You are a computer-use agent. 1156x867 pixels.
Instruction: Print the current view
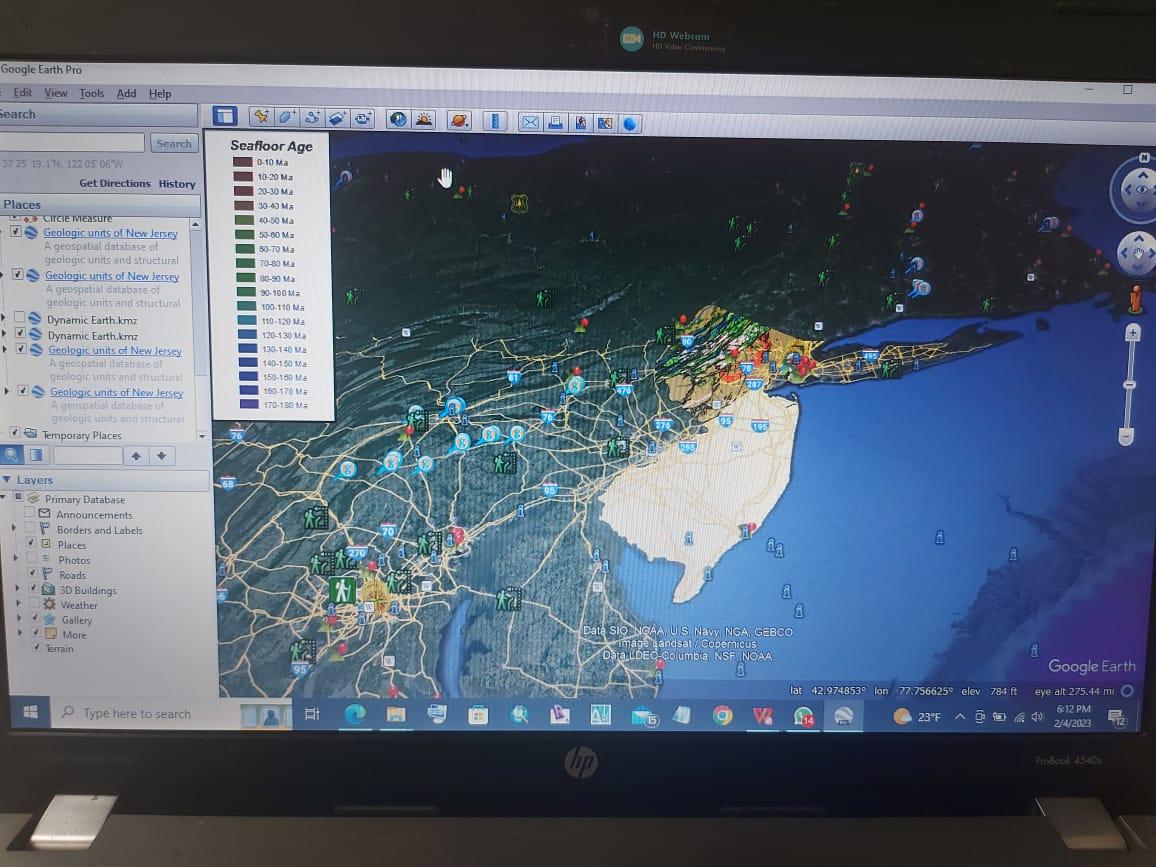pos(554,122)
